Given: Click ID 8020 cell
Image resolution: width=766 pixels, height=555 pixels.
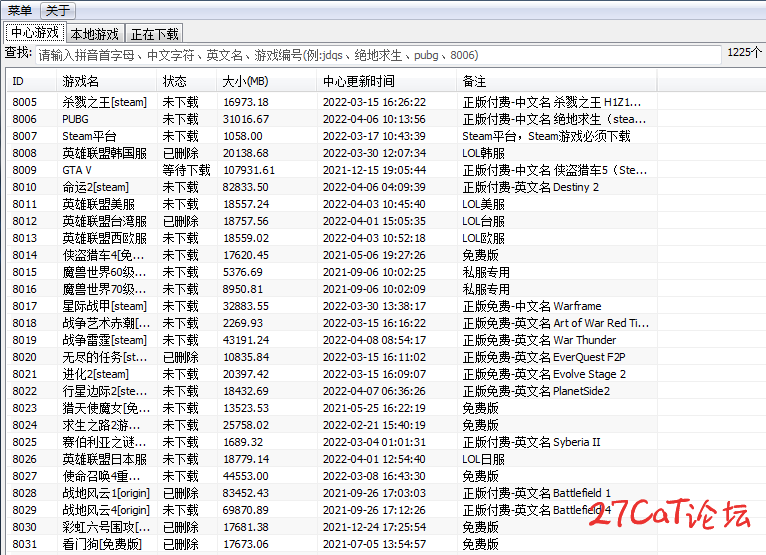Looking at the screenshot, I should click(24, 357).
